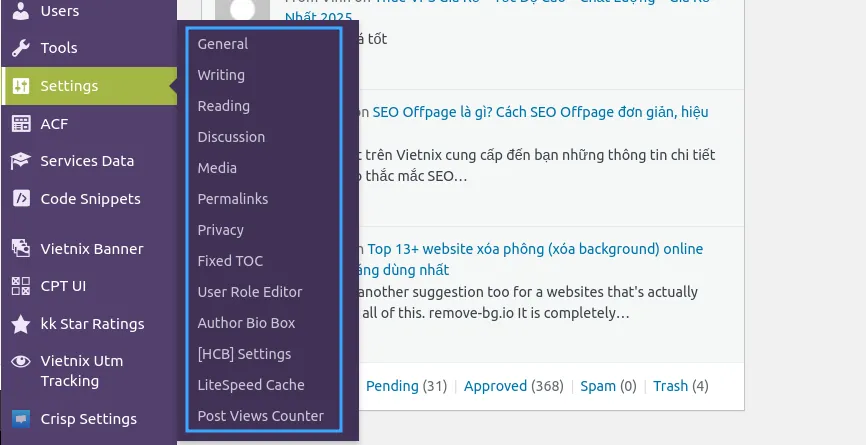Image resolution: width=866 pixels, height=445 pixels.
Task: Open the SEO Offpage post link
Action: [x=540, y=112]
